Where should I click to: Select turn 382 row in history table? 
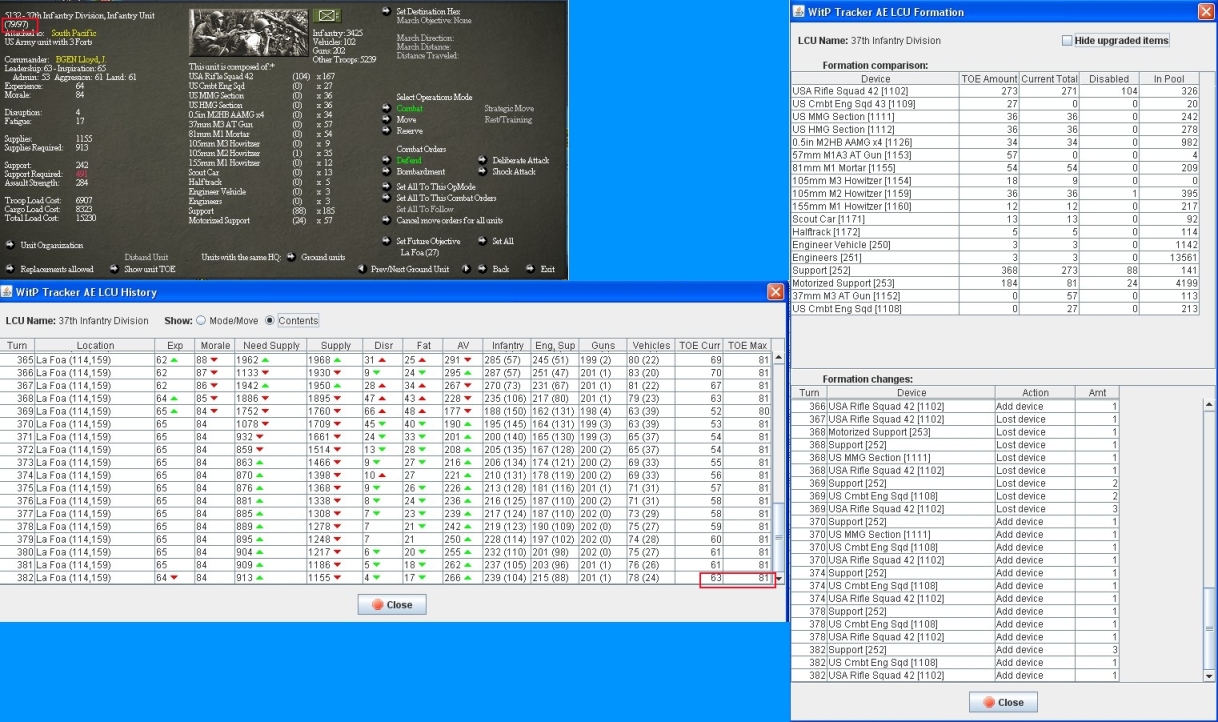(387, 578)
